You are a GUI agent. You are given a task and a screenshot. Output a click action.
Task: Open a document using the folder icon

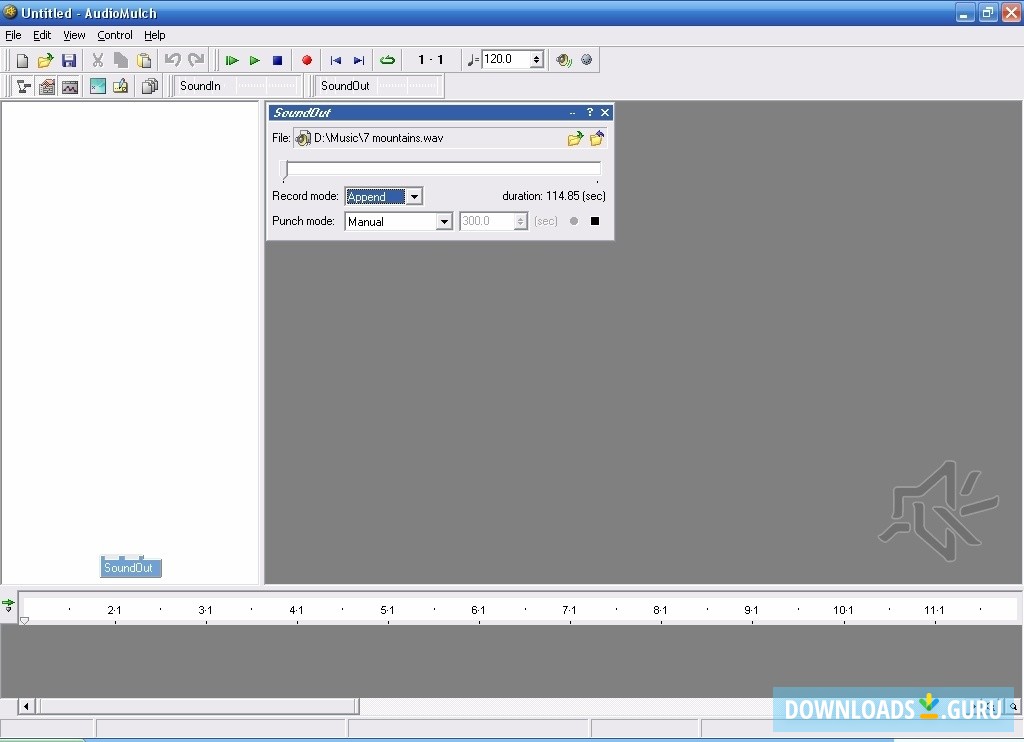click(45, 61)
